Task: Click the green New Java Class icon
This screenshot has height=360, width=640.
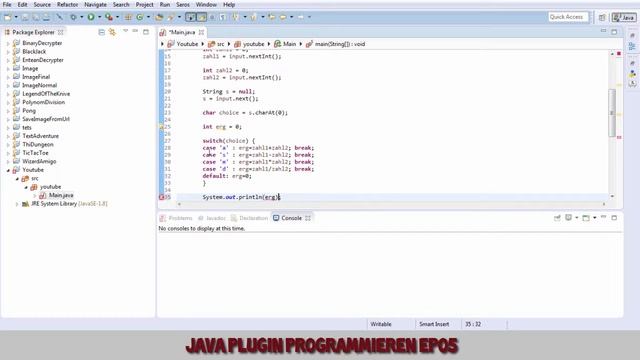Action: pyautogui.click(x=140, y=17)
